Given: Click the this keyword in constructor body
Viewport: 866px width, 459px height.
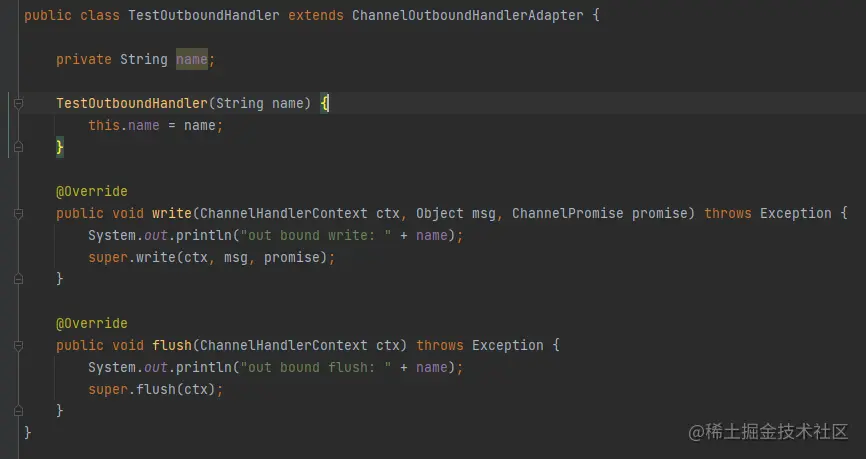Looking at the screenshot, I should point(104,125).
